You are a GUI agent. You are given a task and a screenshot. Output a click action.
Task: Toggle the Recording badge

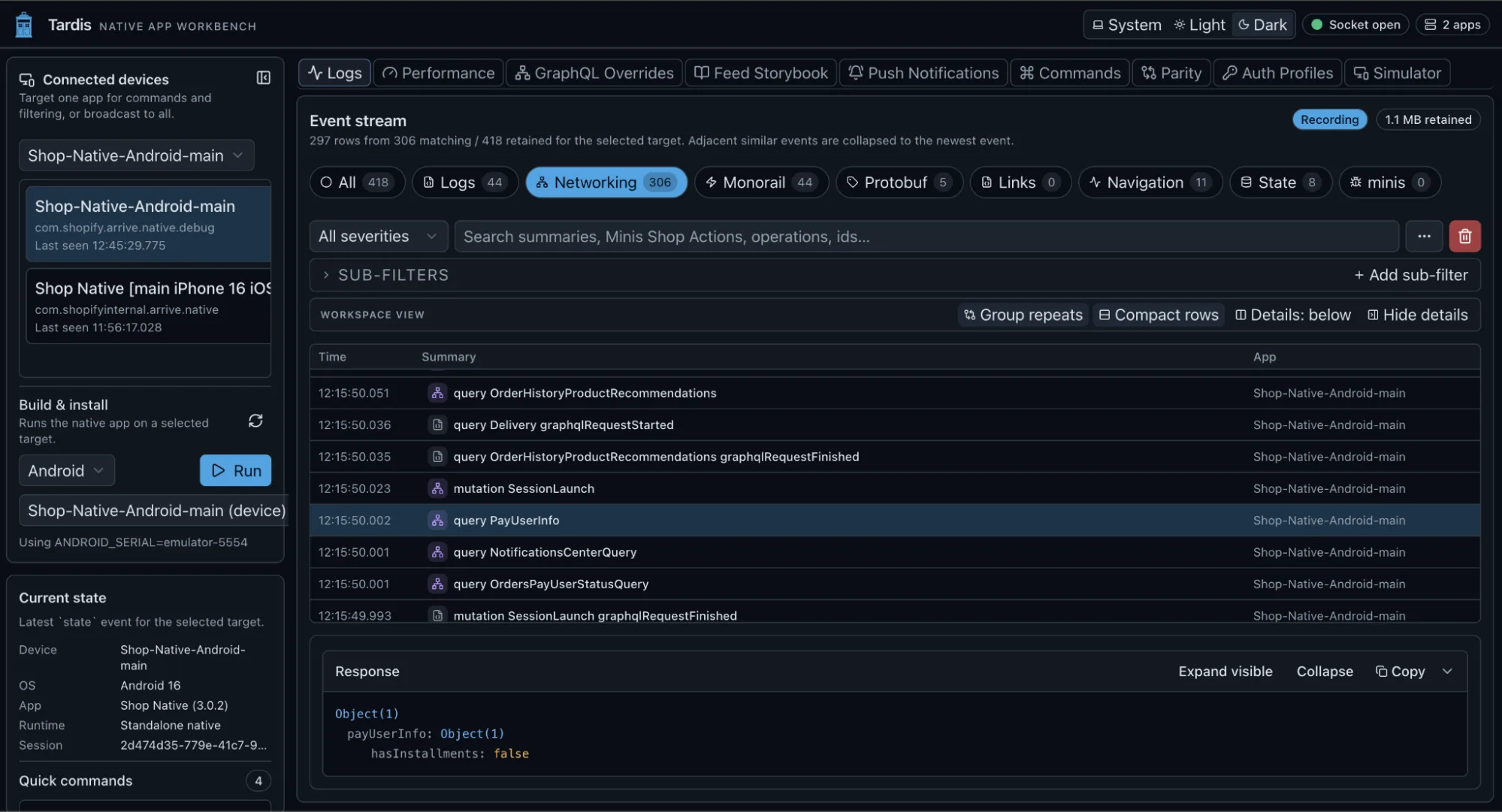pos(1329,119)
